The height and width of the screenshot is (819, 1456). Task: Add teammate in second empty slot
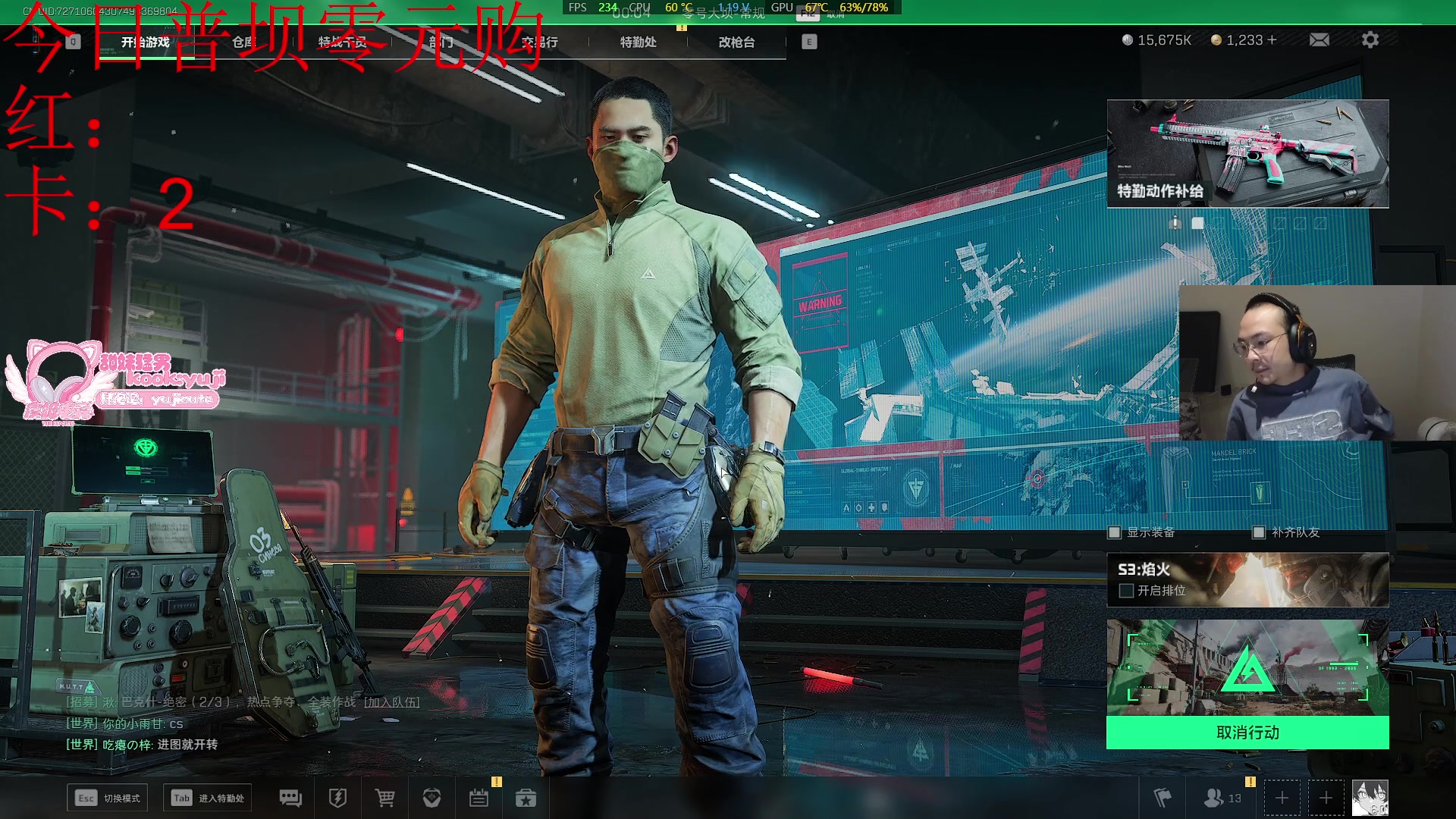1326,798
